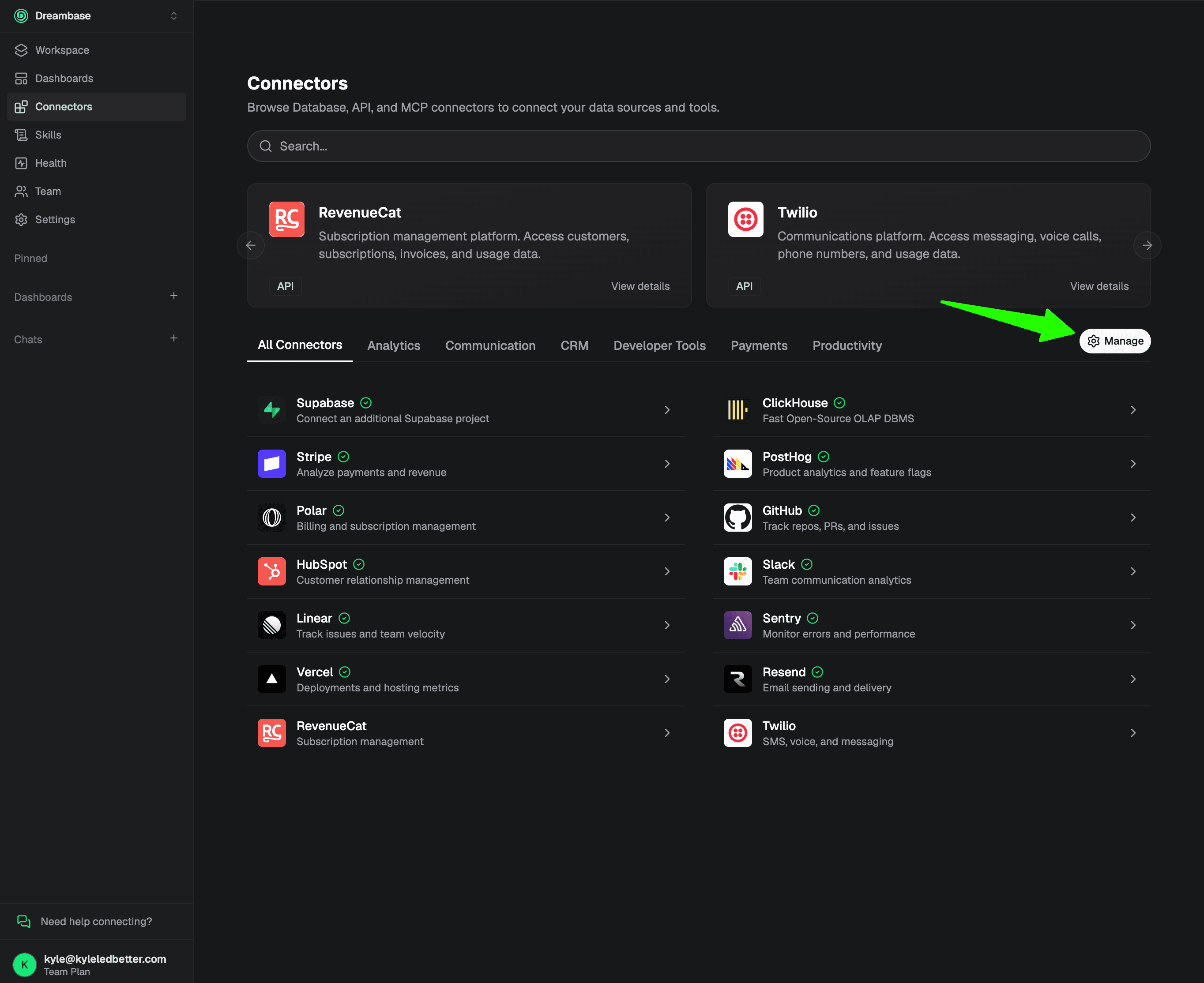Screen dimensions: 1204x983
Task: Switch to the Analytics tab
Action: pos(394,345)
